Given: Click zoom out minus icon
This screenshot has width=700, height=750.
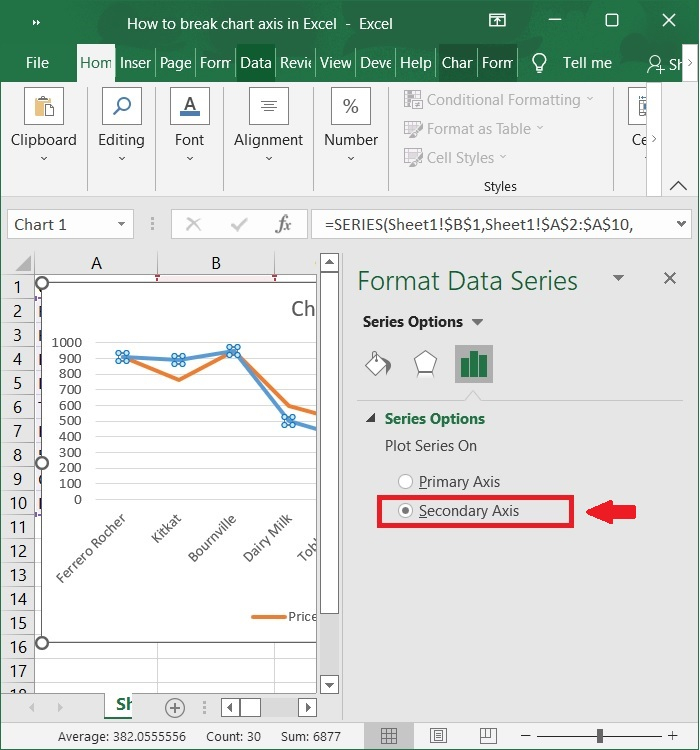Looking at the screenshot, I should [x=525, y=736].
